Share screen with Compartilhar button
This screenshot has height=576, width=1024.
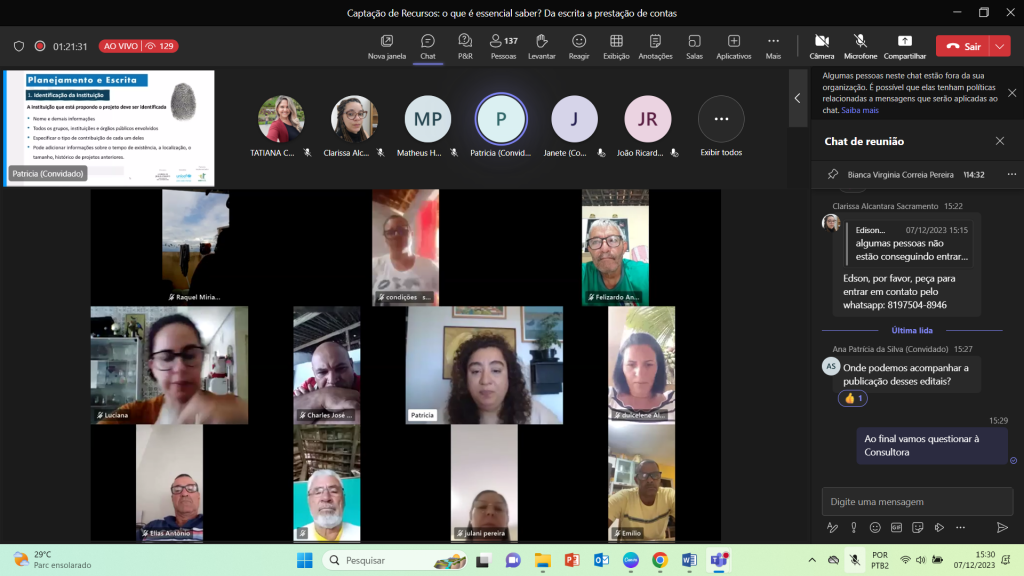click(x=904, y=47)
